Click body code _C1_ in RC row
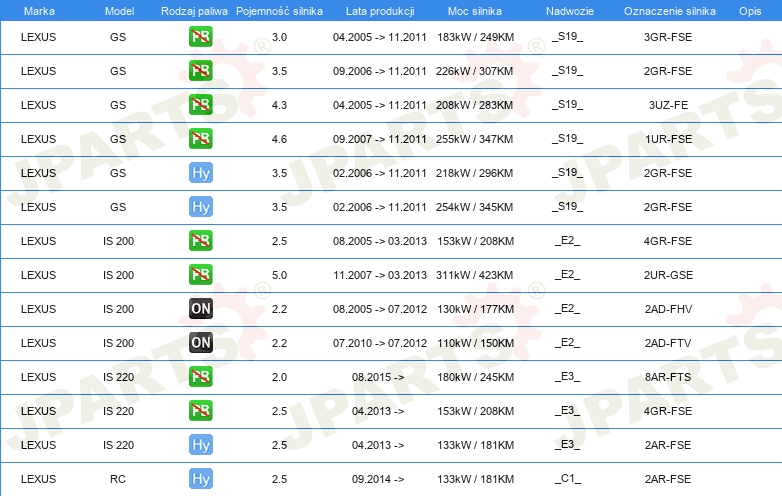 click(x=568, y=479)
